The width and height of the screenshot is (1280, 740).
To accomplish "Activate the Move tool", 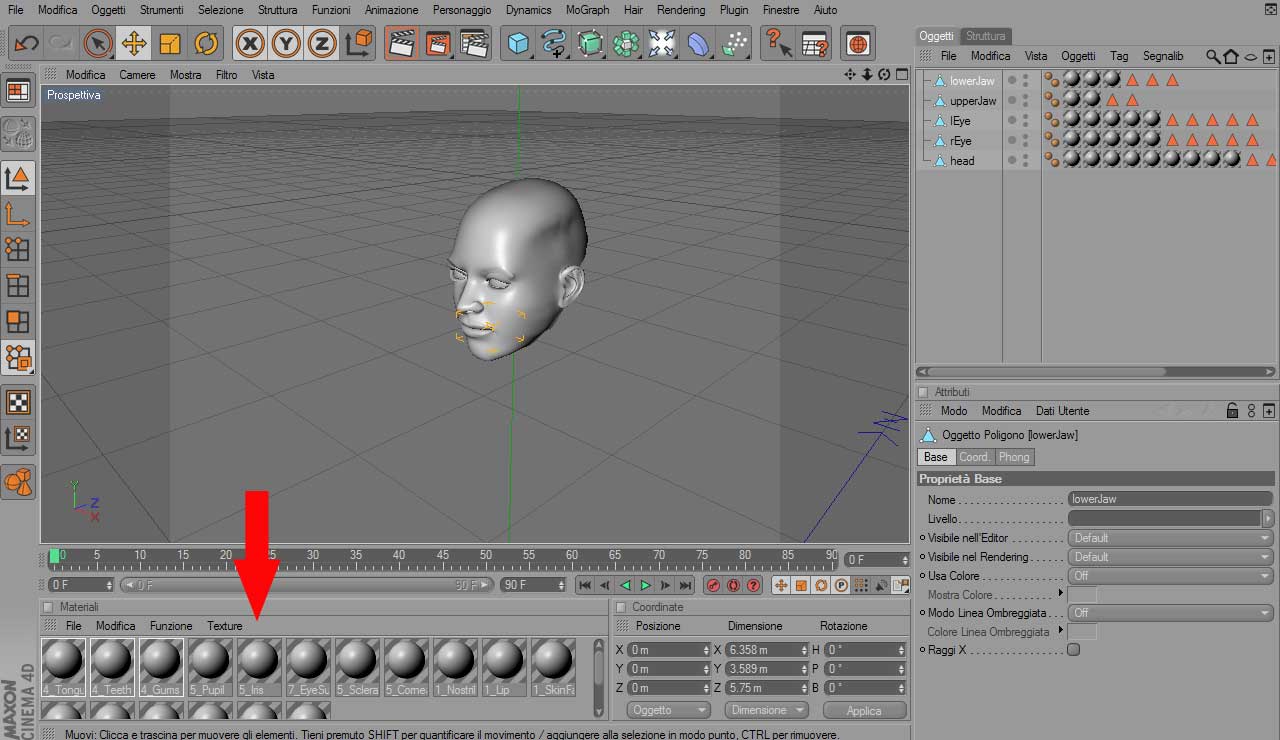I will click(x=134, y=43).
